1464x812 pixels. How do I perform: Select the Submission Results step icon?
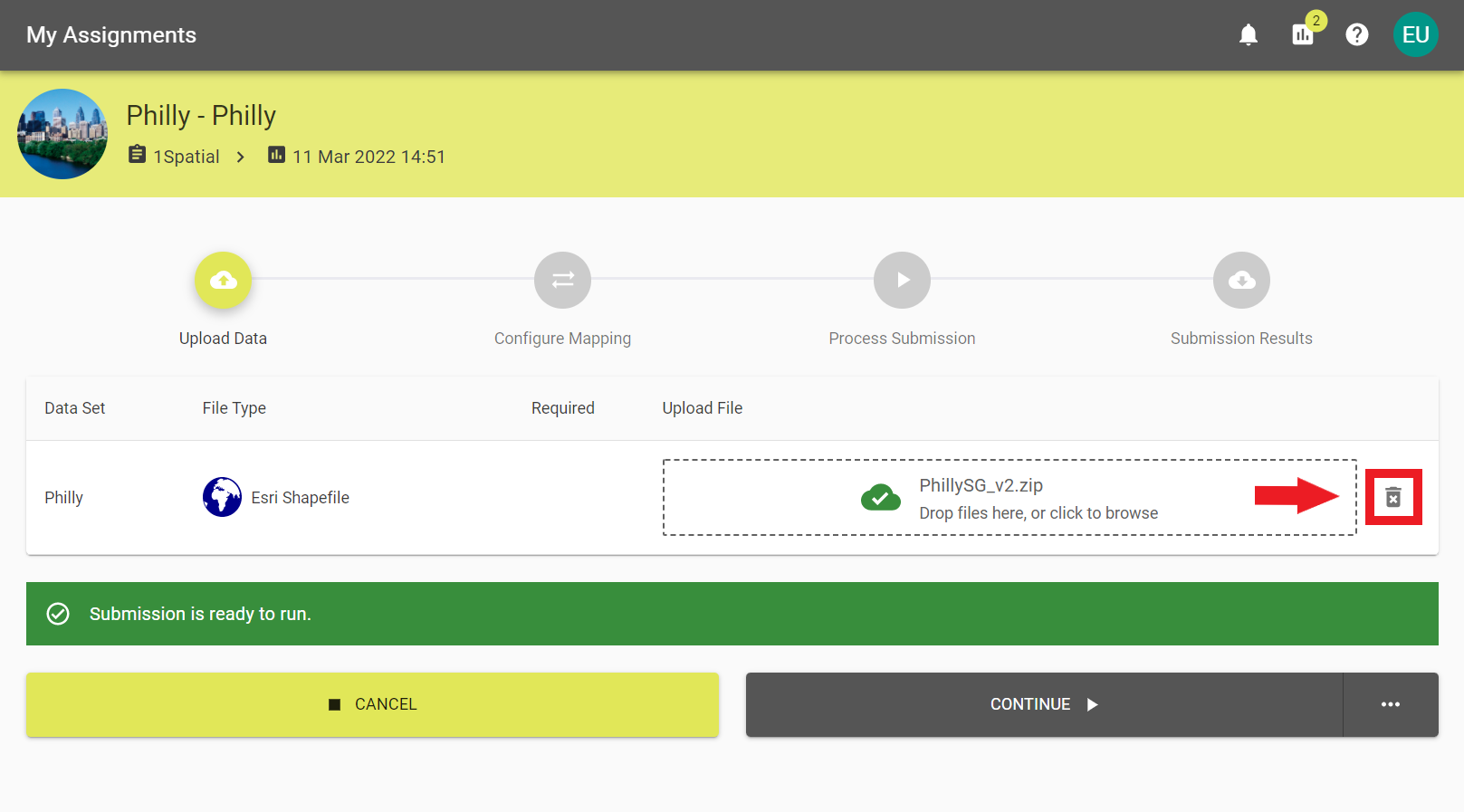click(x=1241, y=280)
